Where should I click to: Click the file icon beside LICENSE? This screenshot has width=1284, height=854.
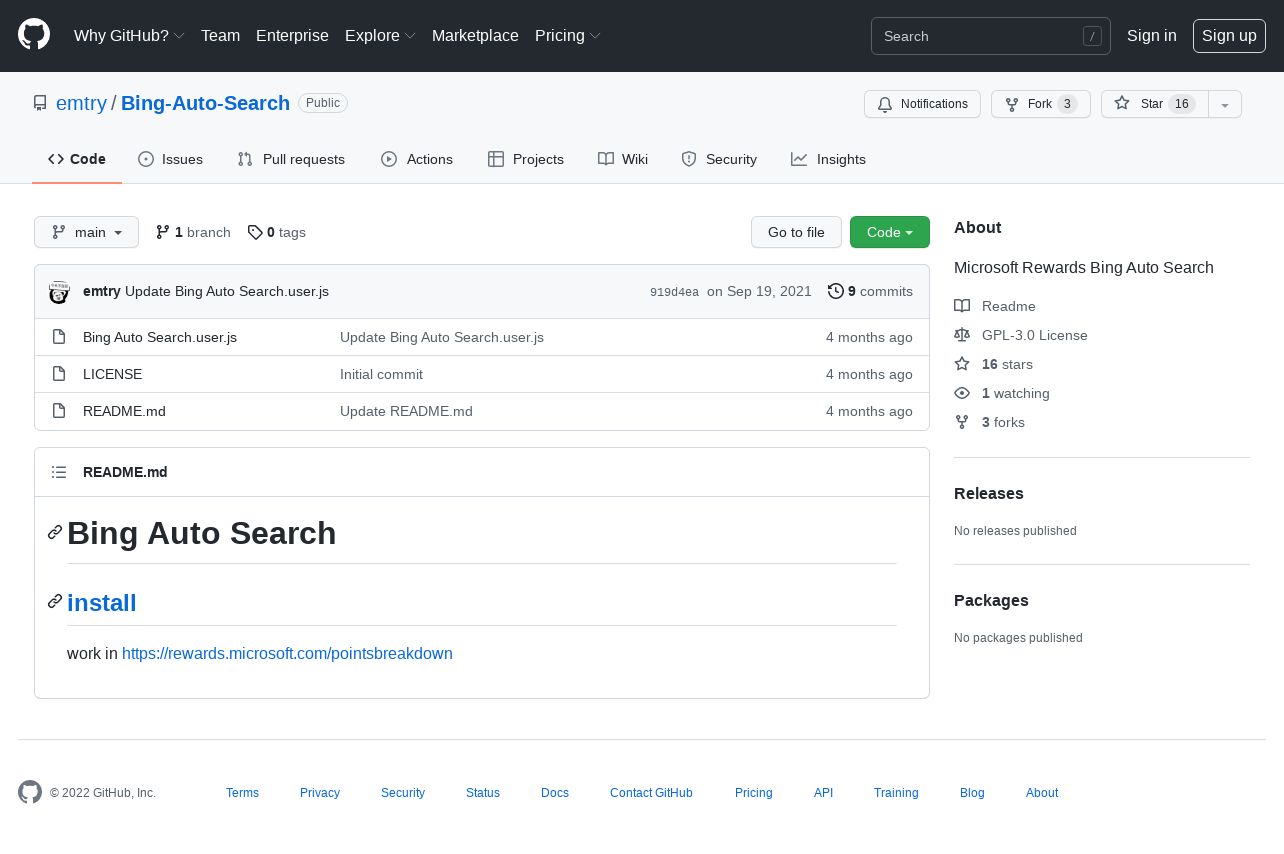59,374
